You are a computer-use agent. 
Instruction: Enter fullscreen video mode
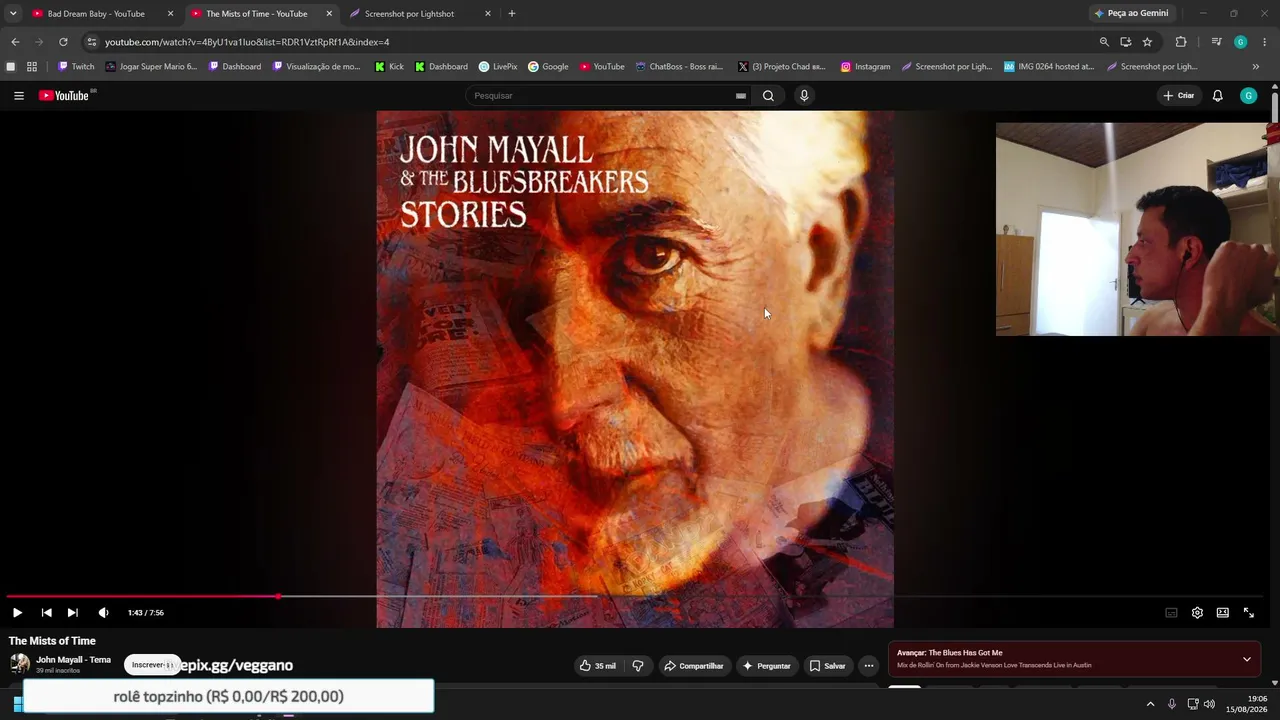coord(1249,613)
